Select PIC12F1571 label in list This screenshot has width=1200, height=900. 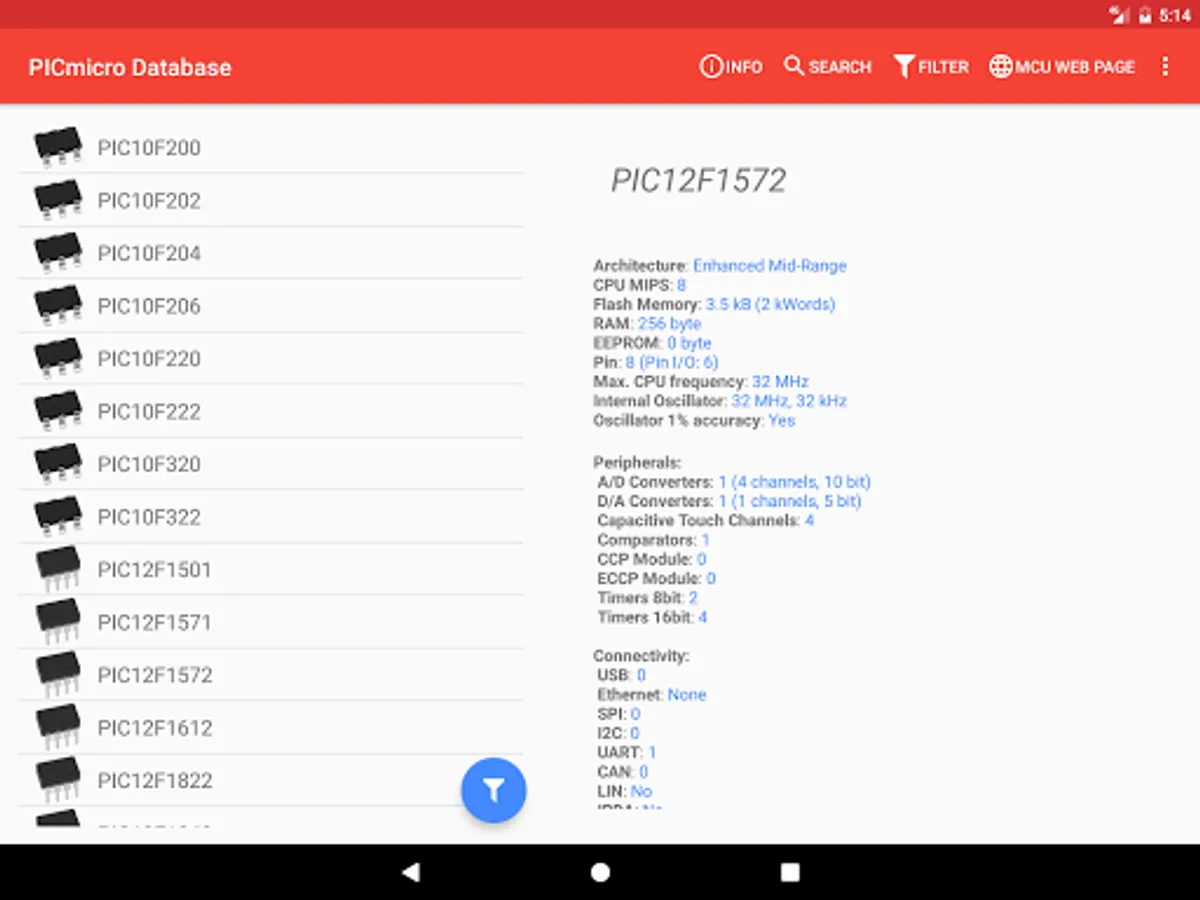[155, 623]
